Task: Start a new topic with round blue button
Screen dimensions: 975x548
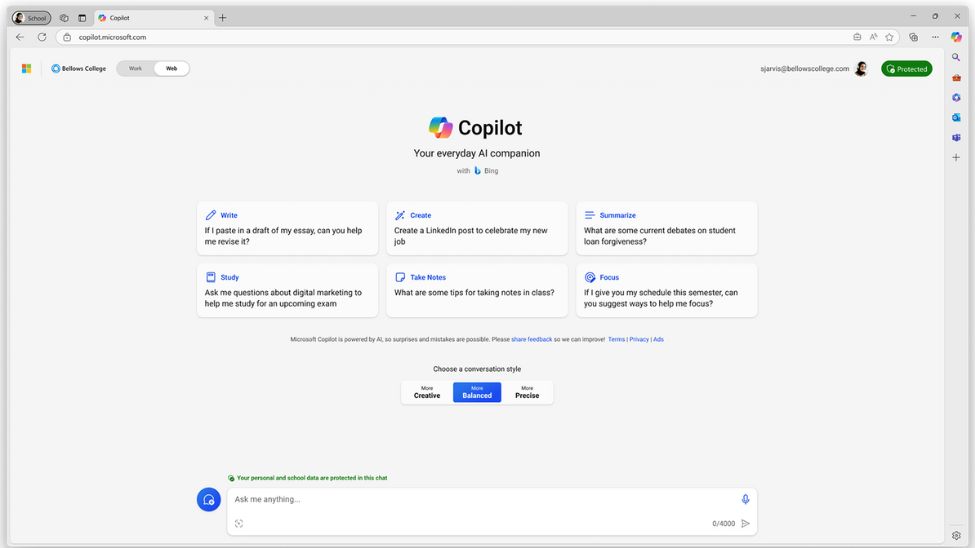Action: point(209,499)
